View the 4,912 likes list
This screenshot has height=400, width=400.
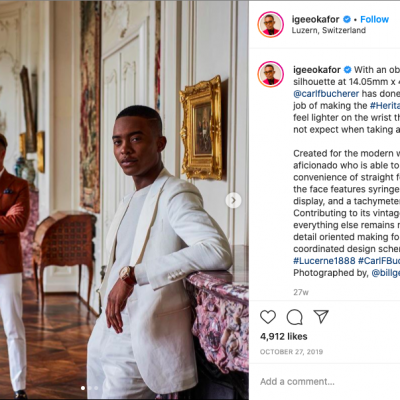click(x=284, y=336)
